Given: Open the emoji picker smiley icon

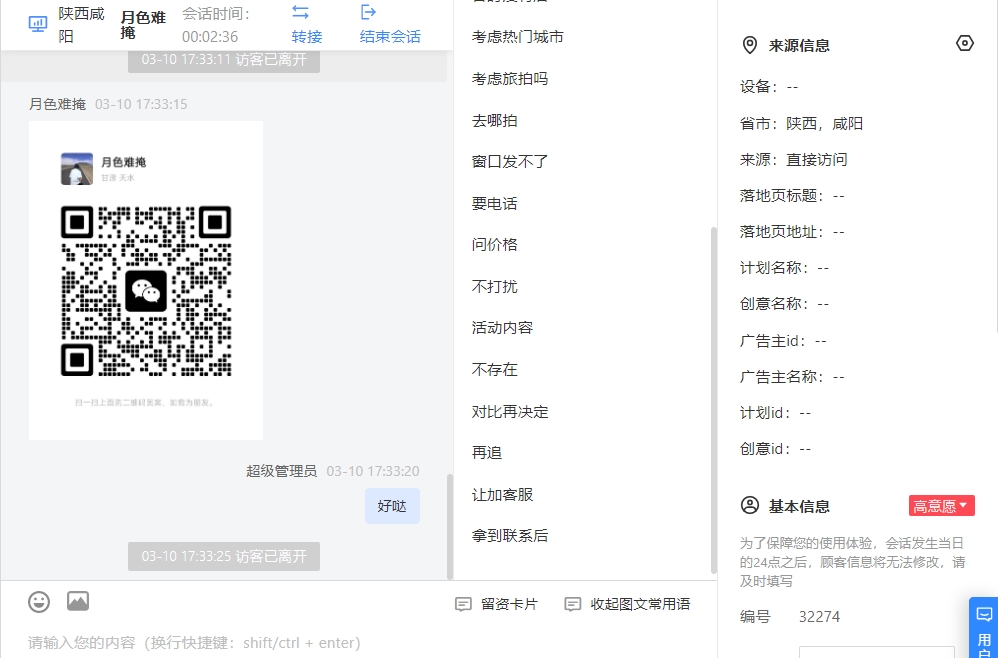Looking at the screenshot, I should pyautogui.click(x=39, y=601).
